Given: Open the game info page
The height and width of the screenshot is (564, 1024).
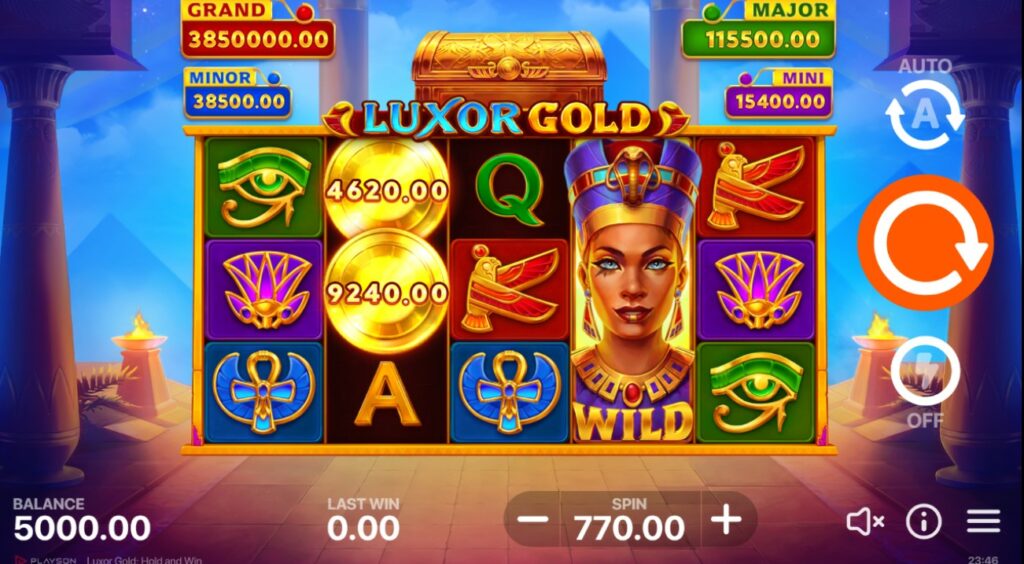Looking at the screenshot, I should point(923,522).
